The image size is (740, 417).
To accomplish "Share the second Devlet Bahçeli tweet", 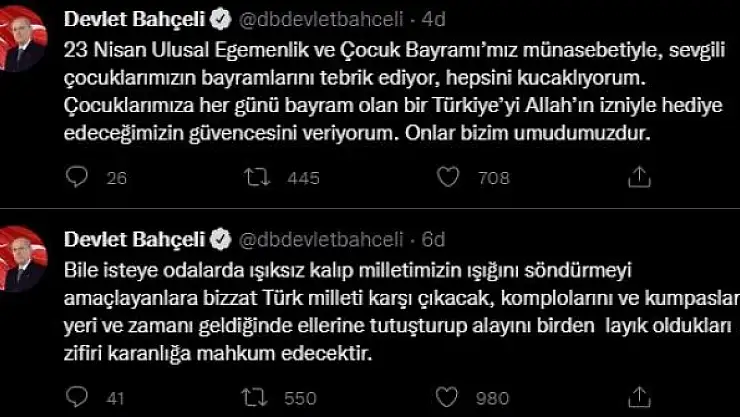I will pyautogui.click(x=637, y=398).
